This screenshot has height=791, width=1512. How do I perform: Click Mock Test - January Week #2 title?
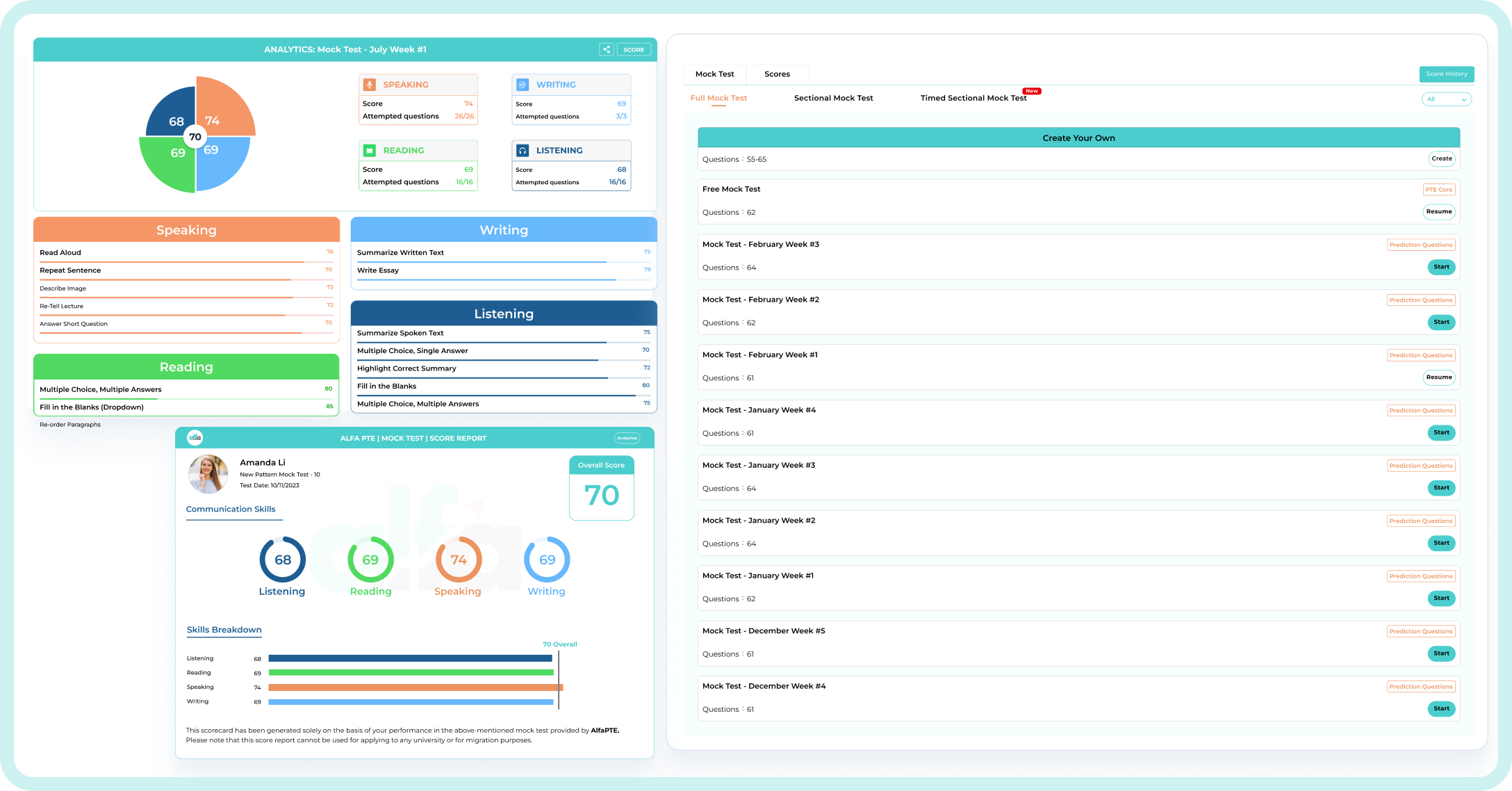759,521
